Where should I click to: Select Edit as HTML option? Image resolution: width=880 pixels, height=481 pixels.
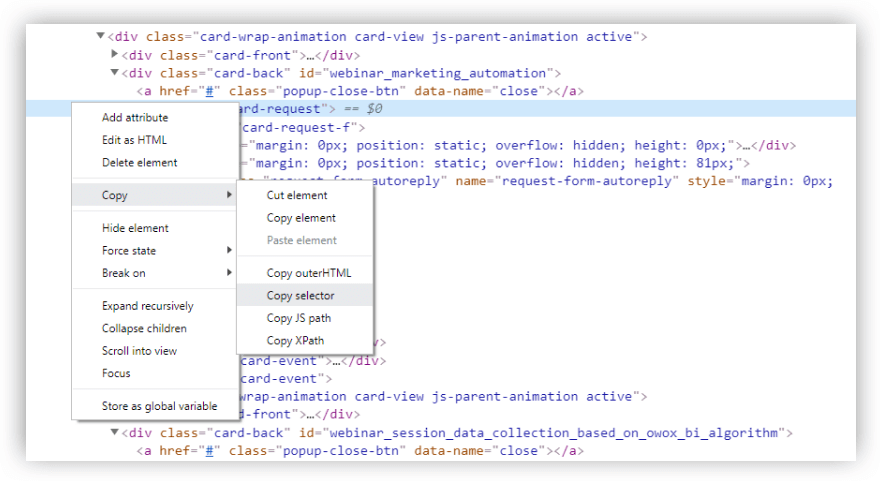coord(134,140)
